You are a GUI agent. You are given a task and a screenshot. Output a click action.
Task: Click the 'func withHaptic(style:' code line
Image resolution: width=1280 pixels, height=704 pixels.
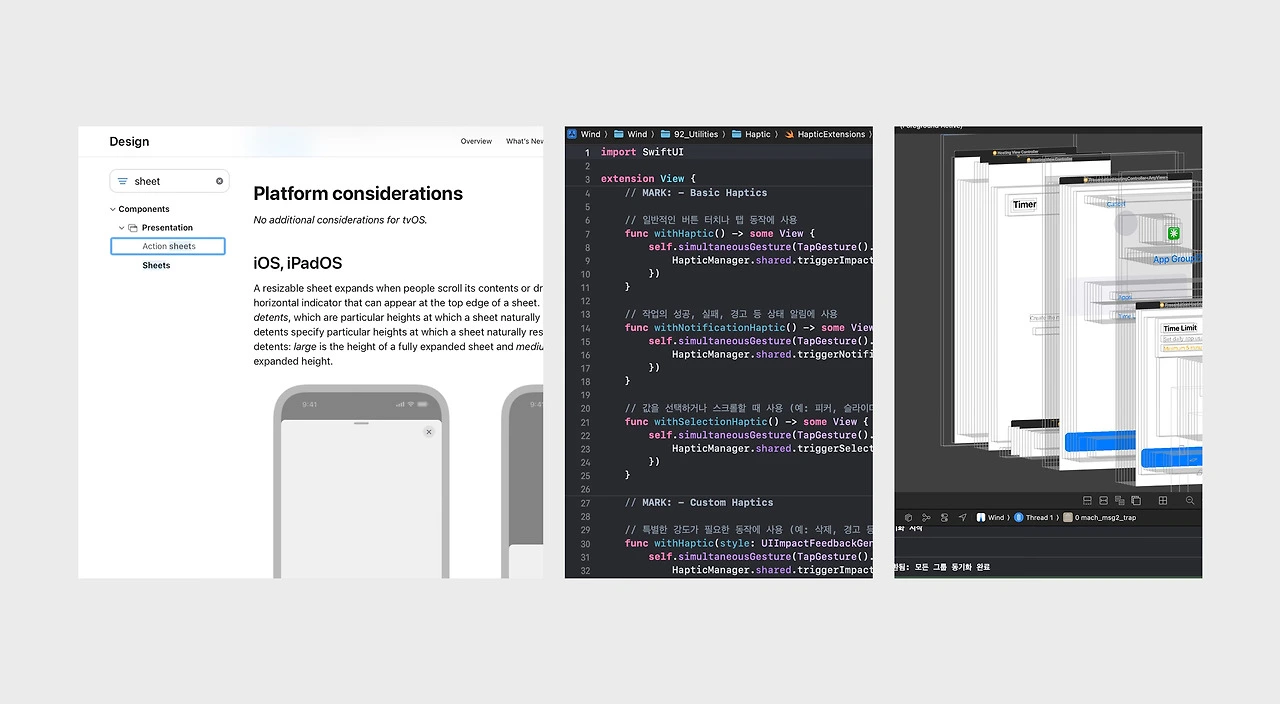(x=748, y=543)
